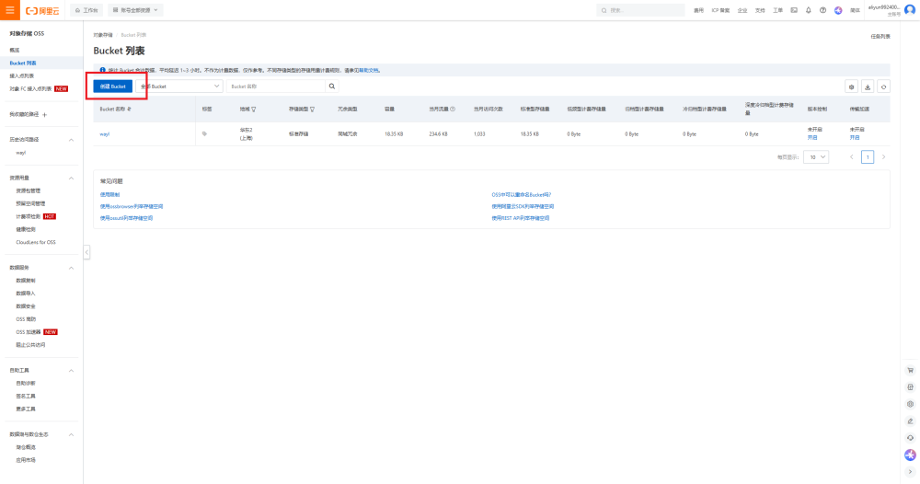Screen dimensions: 920x484
Task: Click the 创建 Bucket button
Action: point(113,87)
